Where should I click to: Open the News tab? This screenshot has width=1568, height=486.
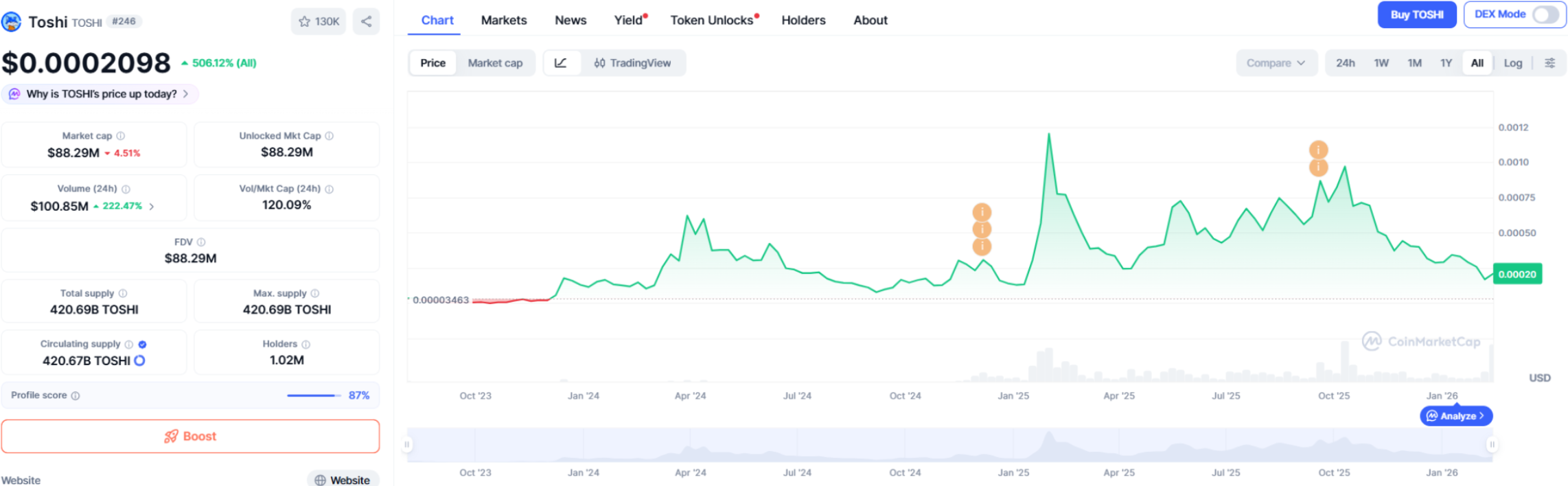[570, 21]
